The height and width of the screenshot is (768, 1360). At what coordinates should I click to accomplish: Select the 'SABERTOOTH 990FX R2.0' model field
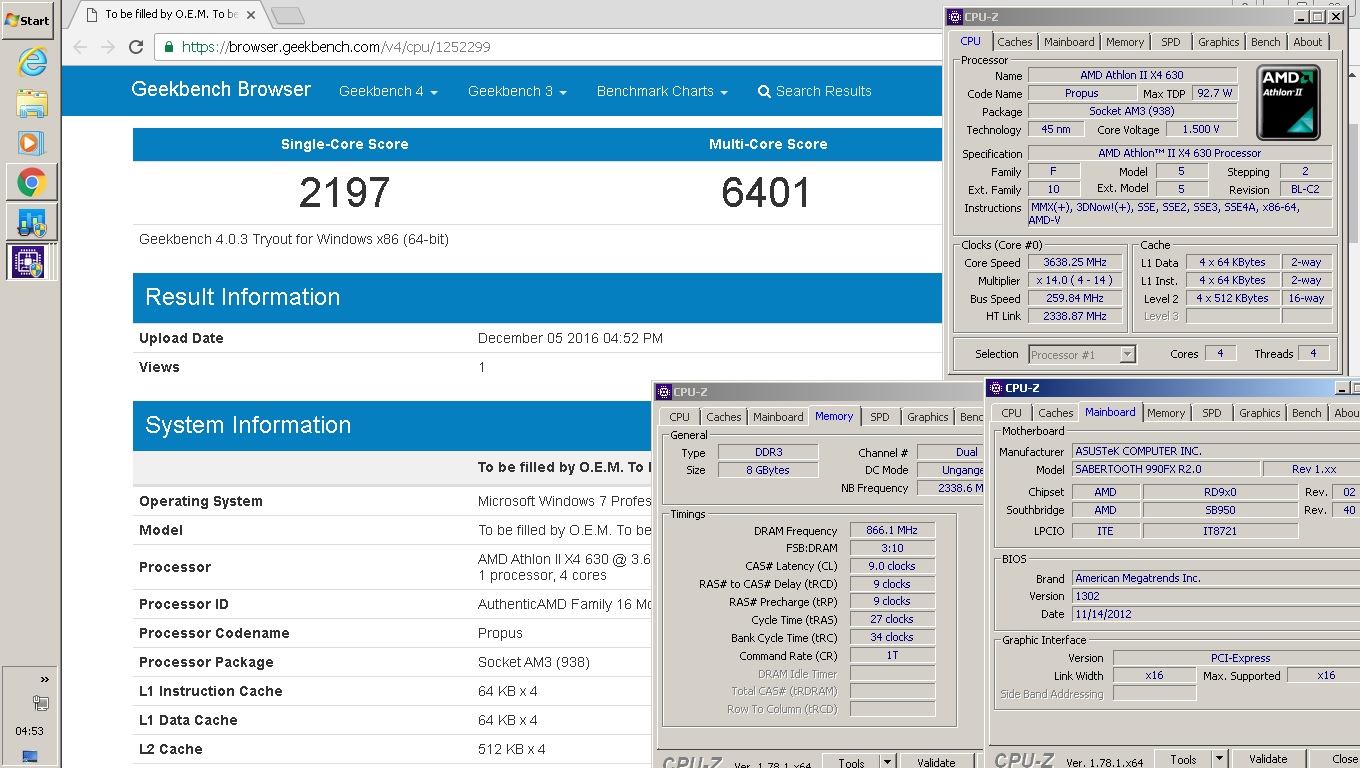point(1165,470)
